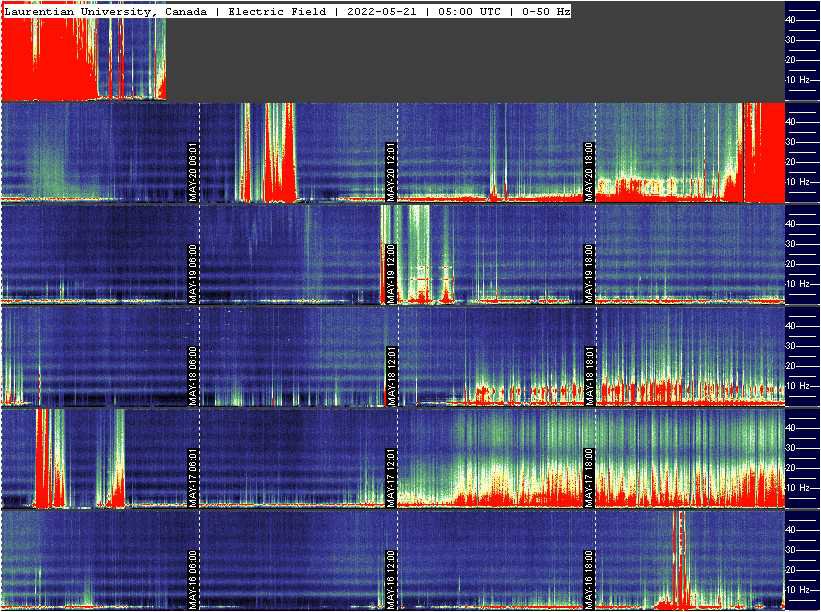Select the MAY-18 12:01 time marker

tap(392, 376)
